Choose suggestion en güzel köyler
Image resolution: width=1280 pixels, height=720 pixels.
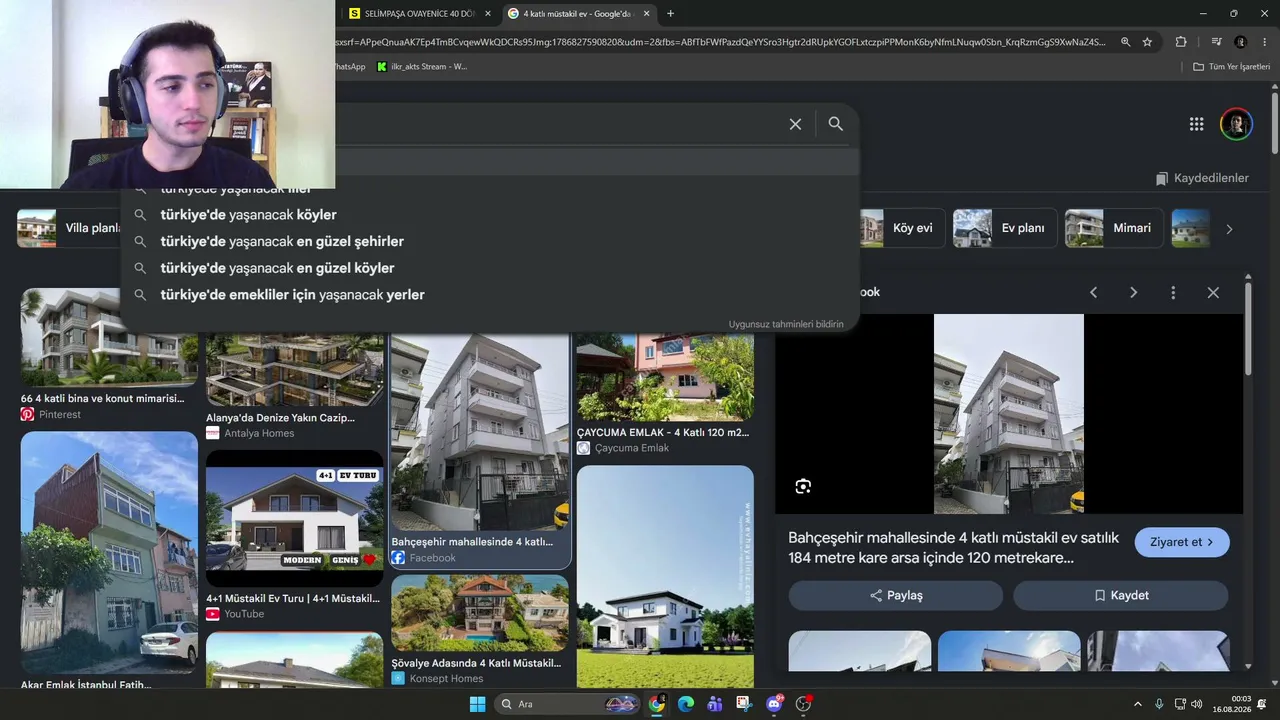pyautogui.click(x=490, y=268)
